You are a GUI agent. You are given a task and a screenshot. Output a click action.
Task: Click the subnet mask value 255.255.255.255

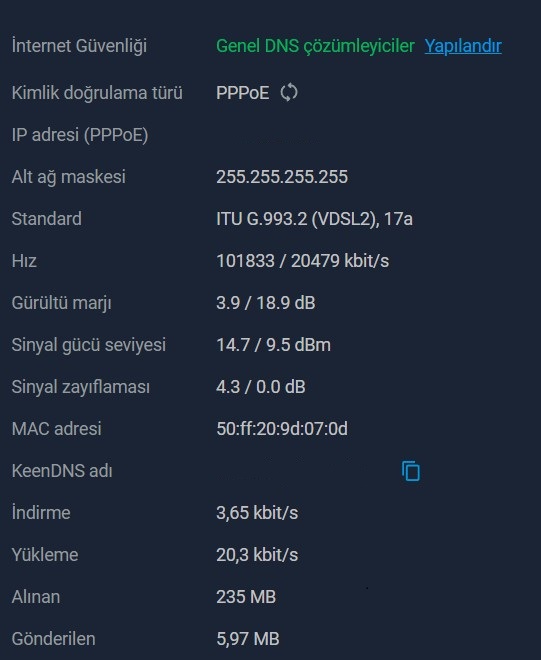point(282,177)
